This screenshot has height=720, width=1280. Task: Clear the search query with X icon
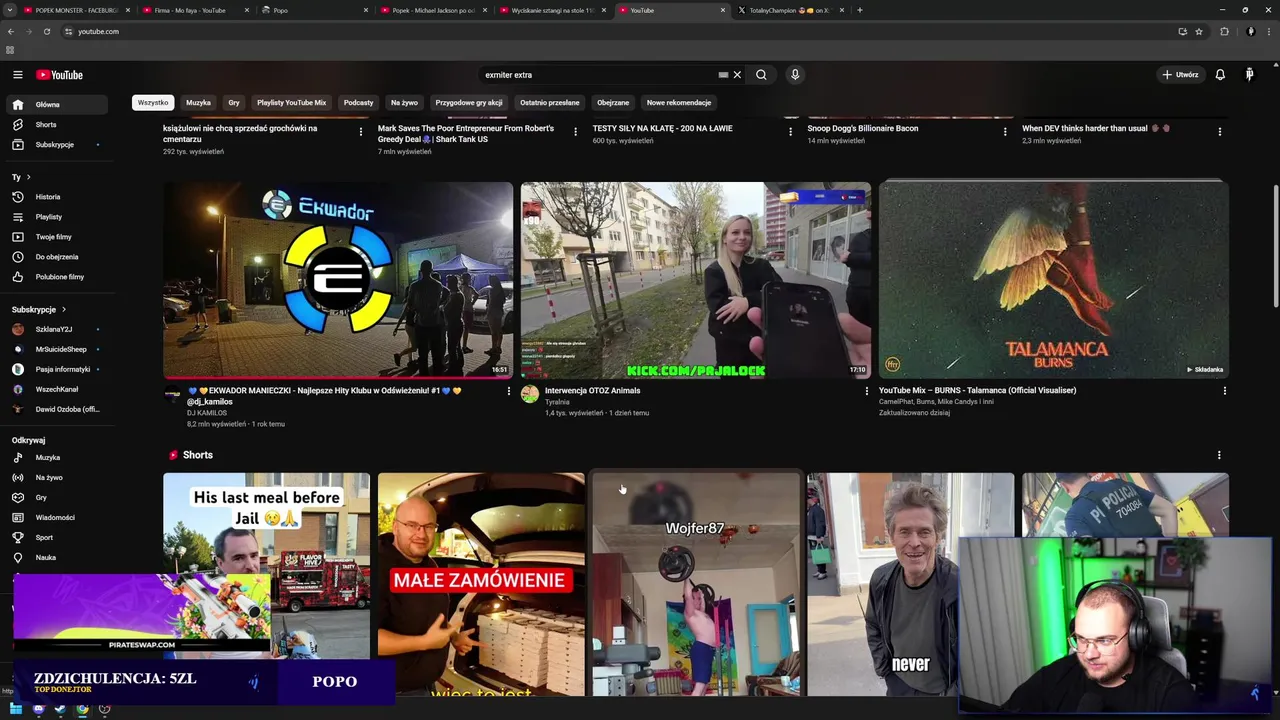pyautogui.click(x=737, y=75)
